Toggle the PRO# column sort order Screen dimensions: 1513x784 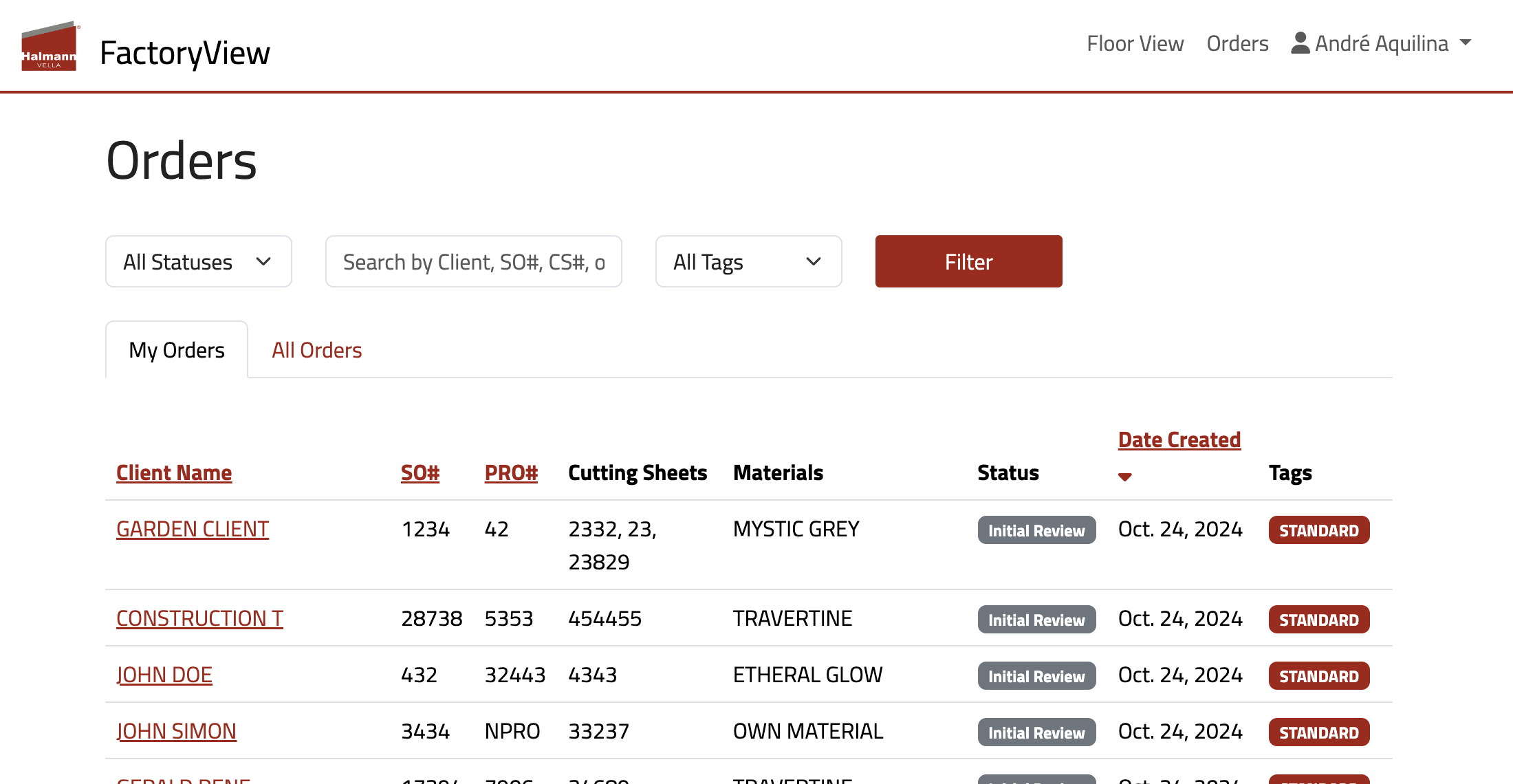[511, 471]
